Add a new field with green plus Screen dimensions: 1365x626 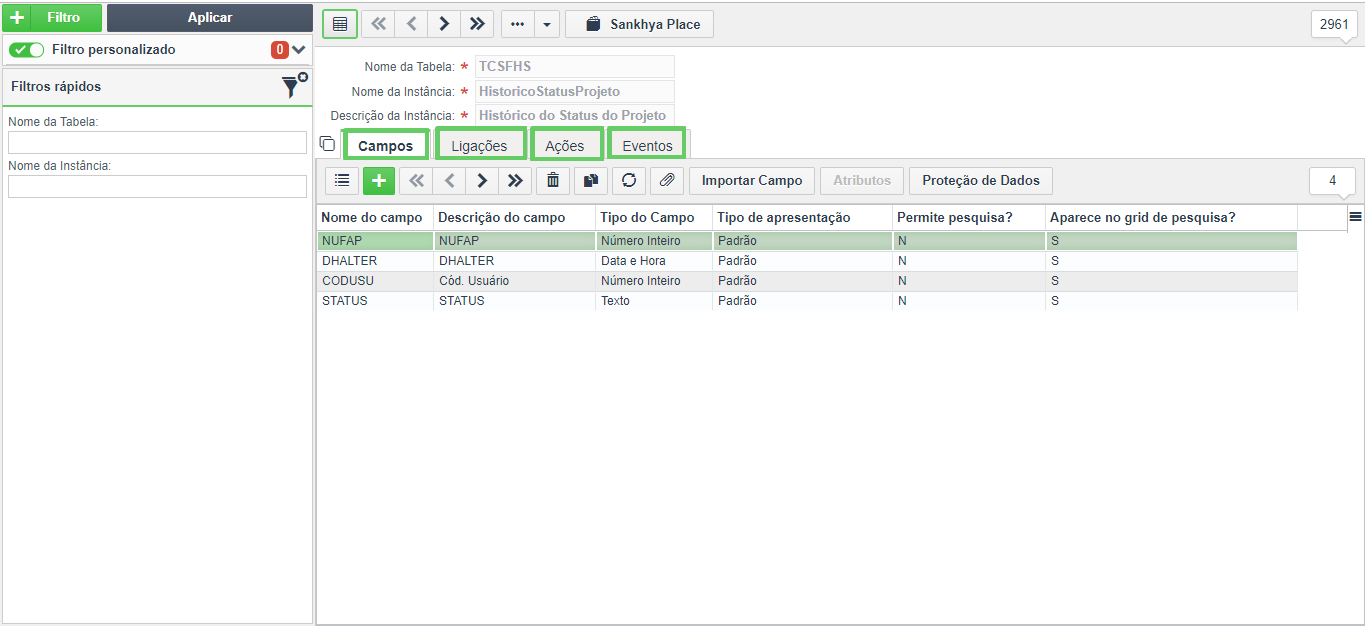pos(379,180)
